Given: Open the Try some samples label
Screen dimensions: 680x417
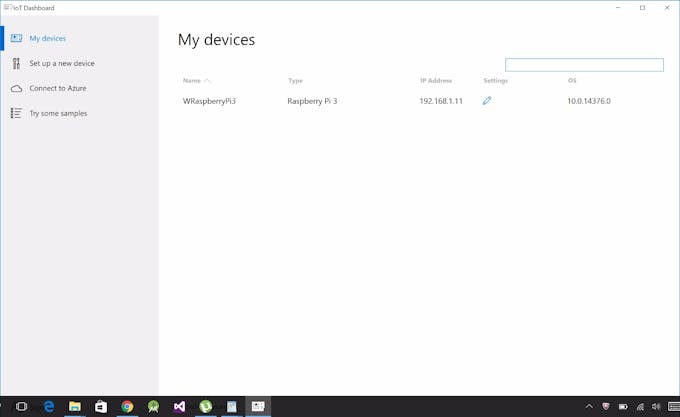Looking at the screenshot, I should coord(58,113).
